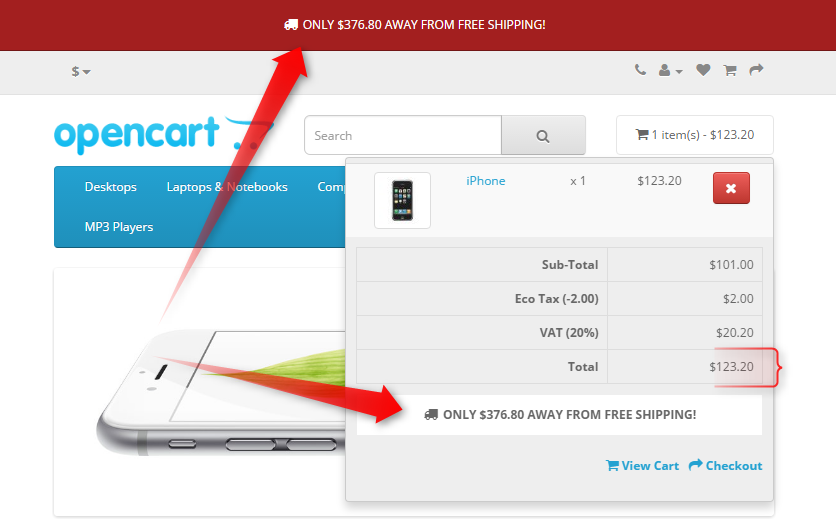Image resolution: width=836 pixels, height=530 pixels.
Task: Open the currency dollar dropdown
Action: click(x=81, y=71)
